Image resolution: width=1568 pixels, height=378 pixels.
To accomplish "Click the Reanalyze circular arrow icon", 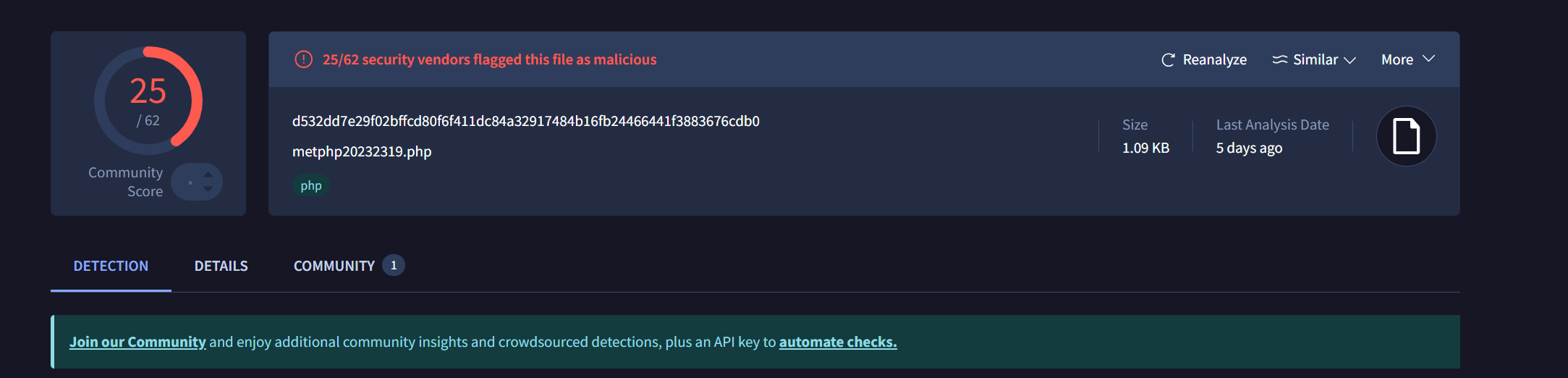I will pos(1168,60).
